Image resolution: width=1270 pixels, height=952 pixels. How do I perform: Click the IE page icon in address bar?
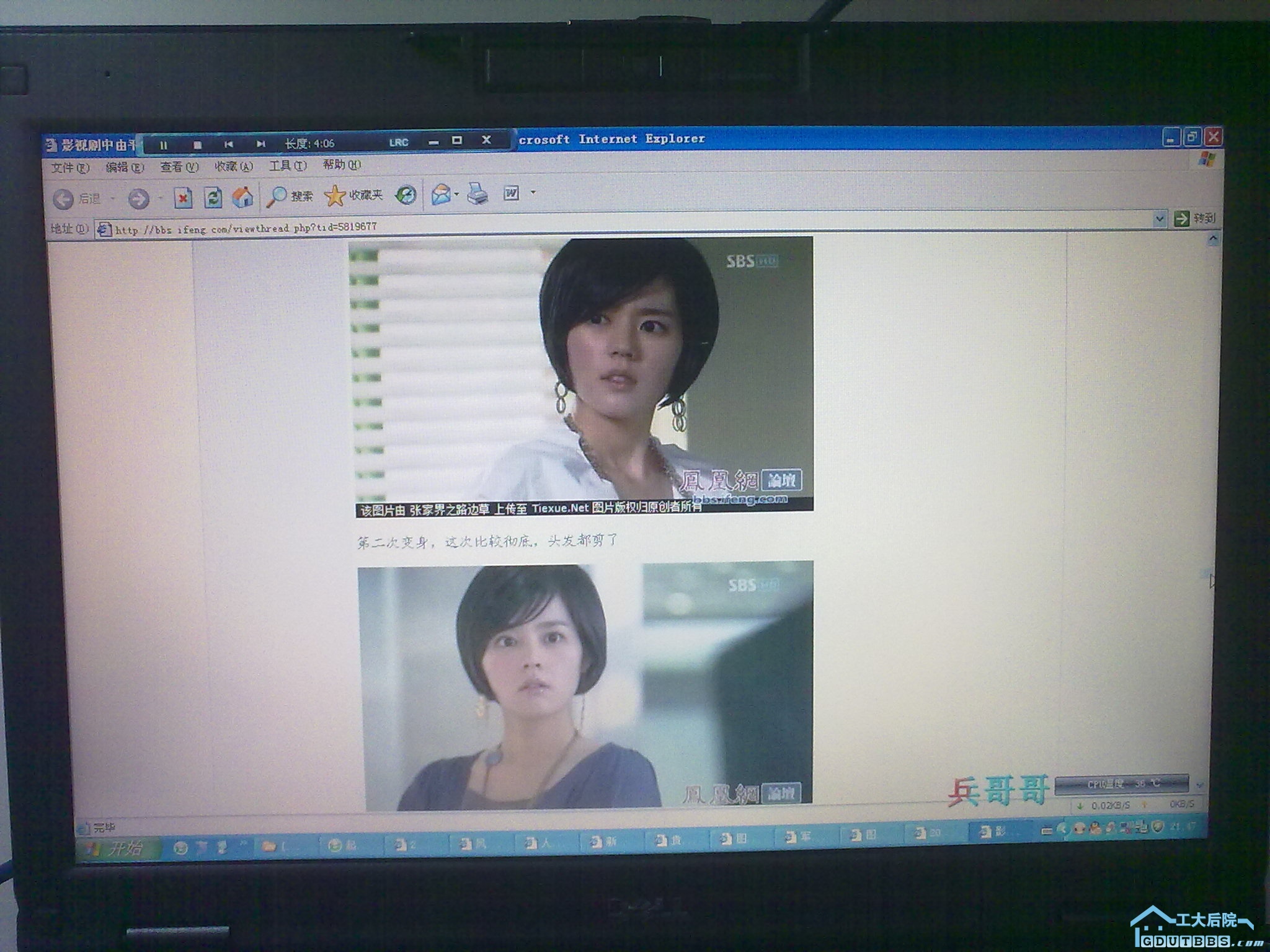(105, 229)
